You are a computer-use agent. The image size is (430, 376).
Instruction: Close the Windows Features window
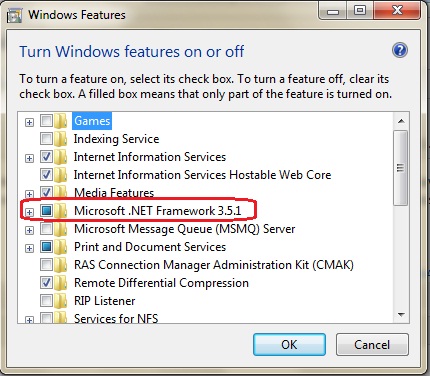(397, 11)
